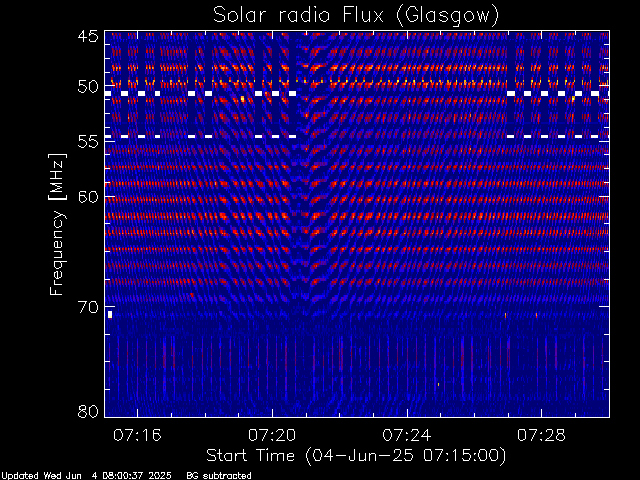This screenshot has height=480, width=640.
Task: Click the 50 frequency tick label
Action: click(88, 87)
